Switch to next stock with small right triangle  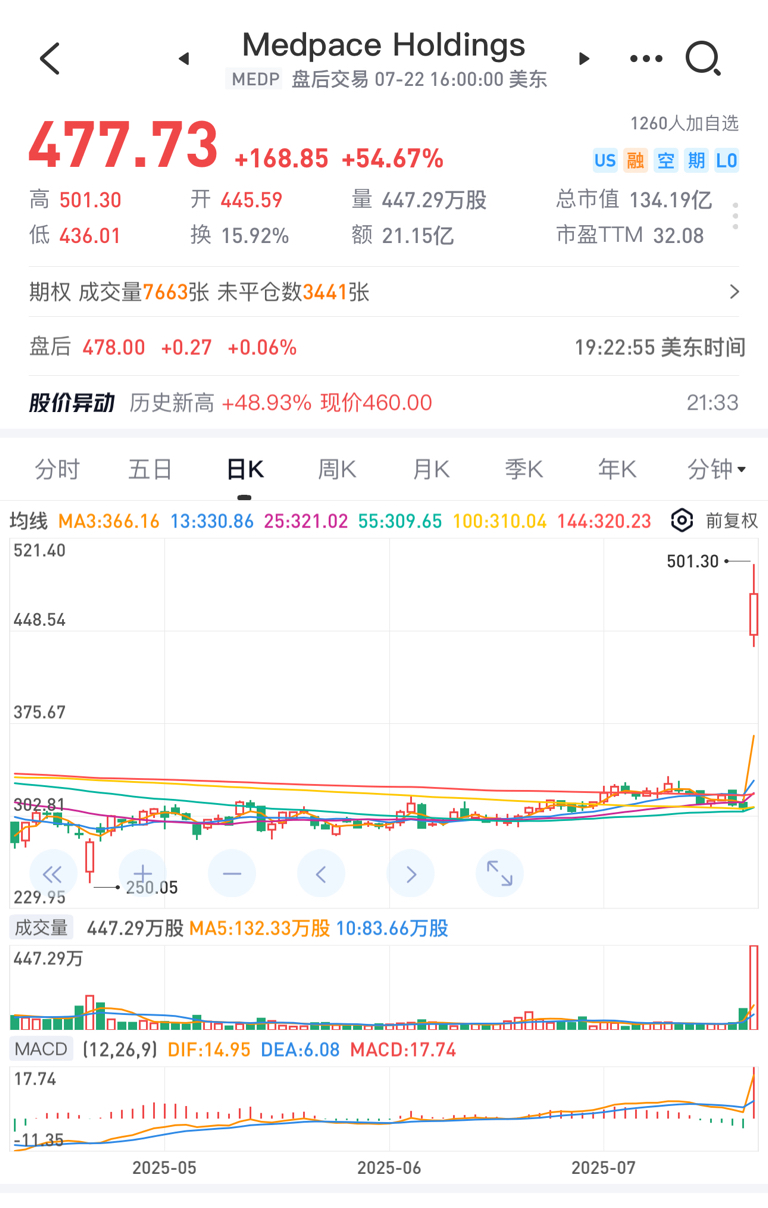point(585,59)
